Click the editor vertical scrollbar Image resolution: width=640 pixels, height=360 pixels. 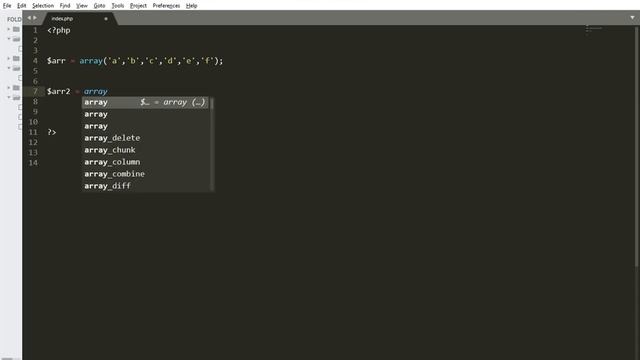[x=637, y=147]
